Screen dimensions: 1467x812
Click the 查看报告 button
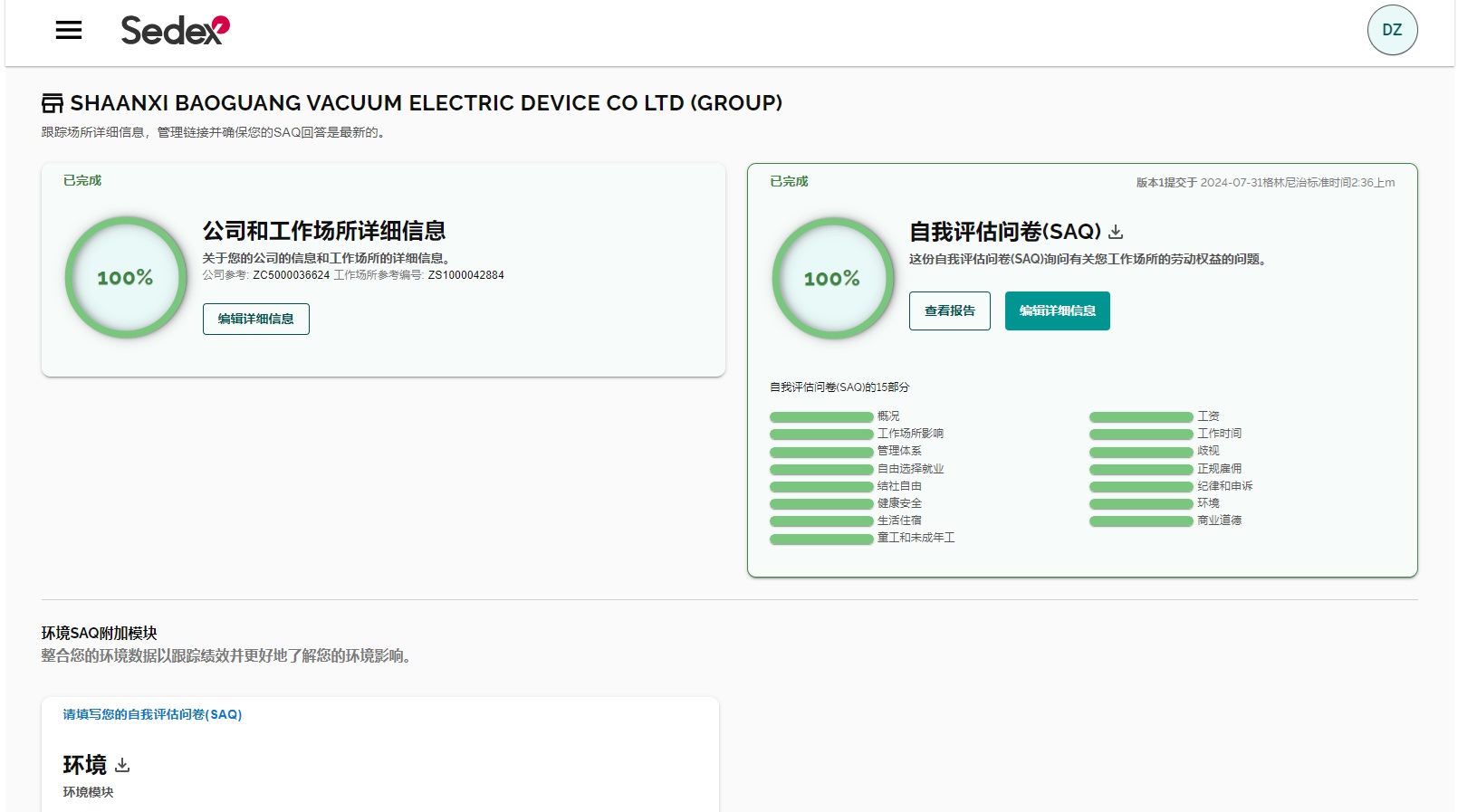(x=949, y=310)
